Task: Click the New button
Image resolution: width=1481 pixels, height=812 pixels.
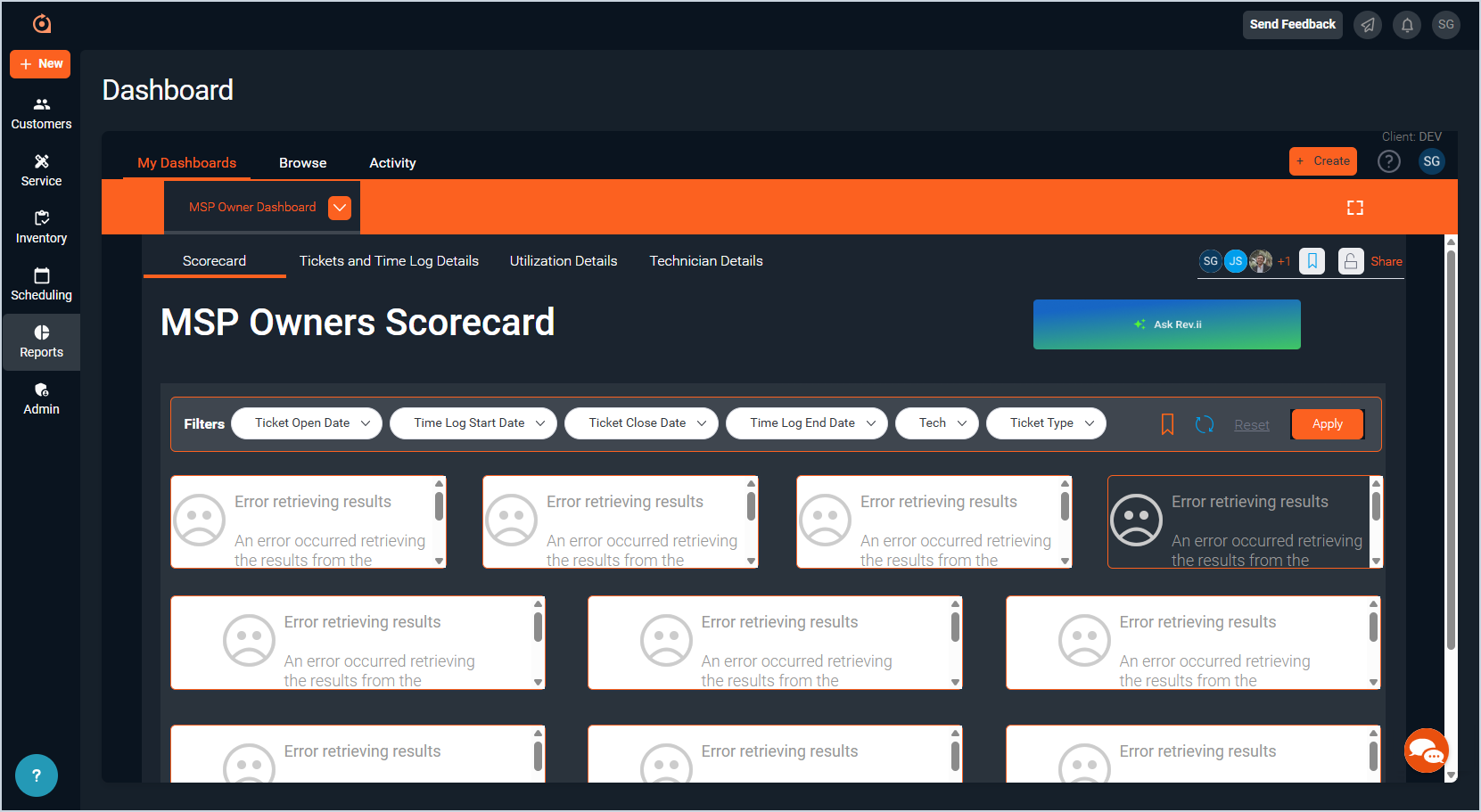Action: pyautogui.click(x=40, y=64)
